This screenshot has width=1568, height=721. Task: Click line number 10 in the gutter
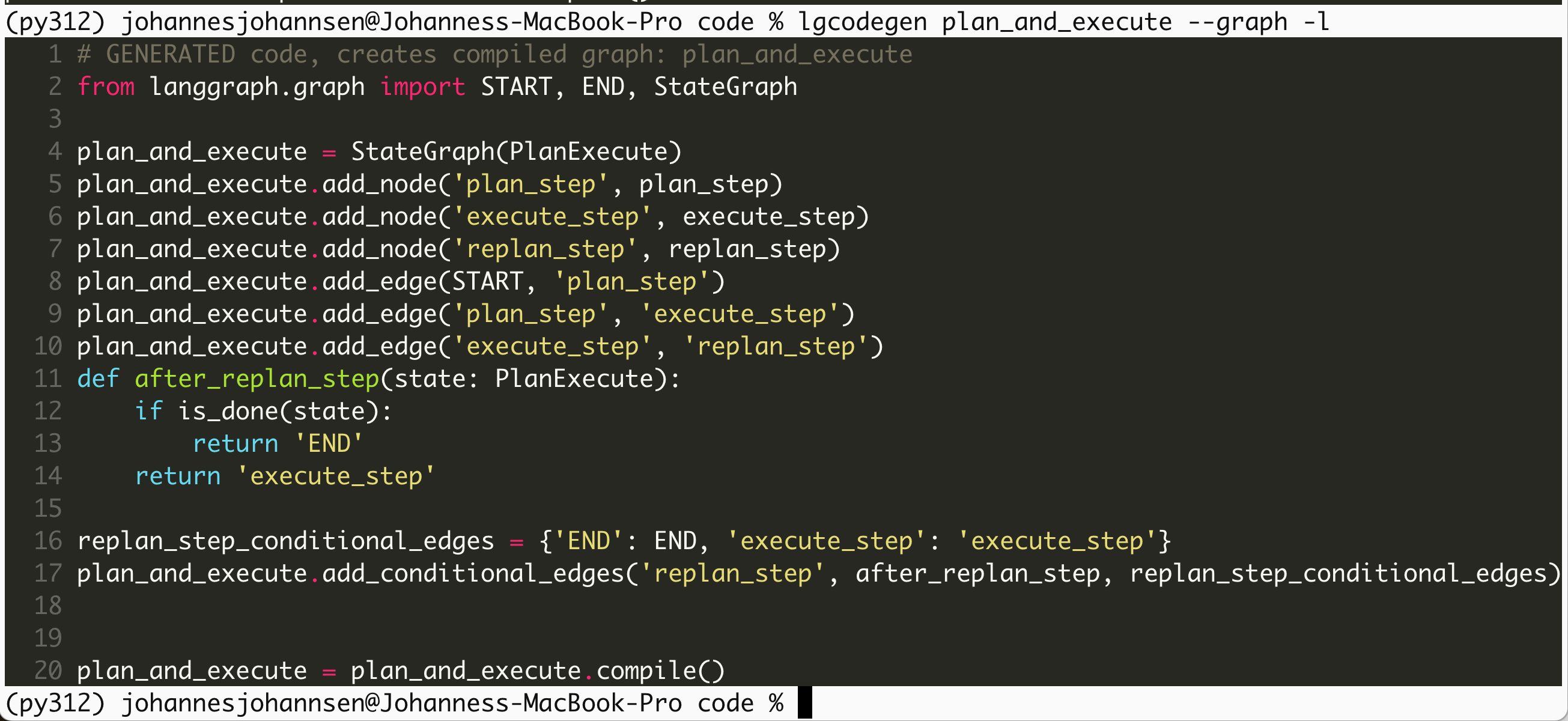48,347
